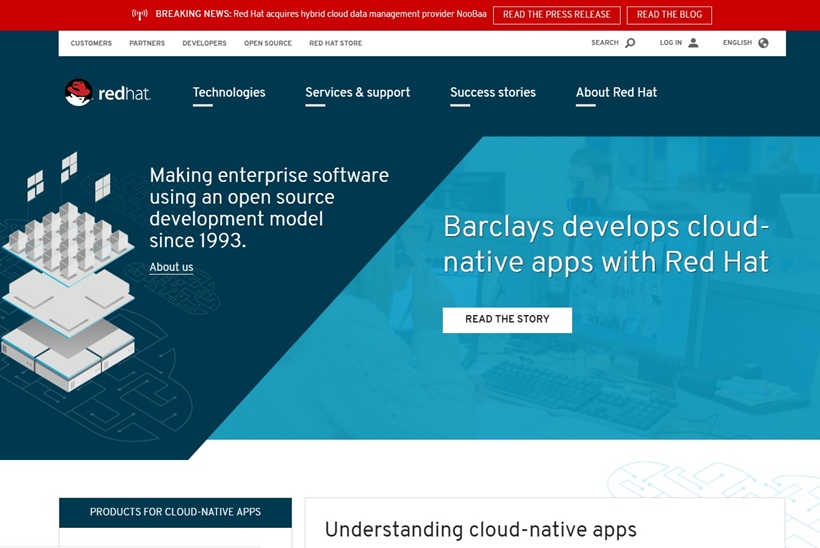Image resolution: width=820 pixels, height=548 pixels.
Task: Click the Log In label
Action: pyautogui.click(x=670, y=43)
